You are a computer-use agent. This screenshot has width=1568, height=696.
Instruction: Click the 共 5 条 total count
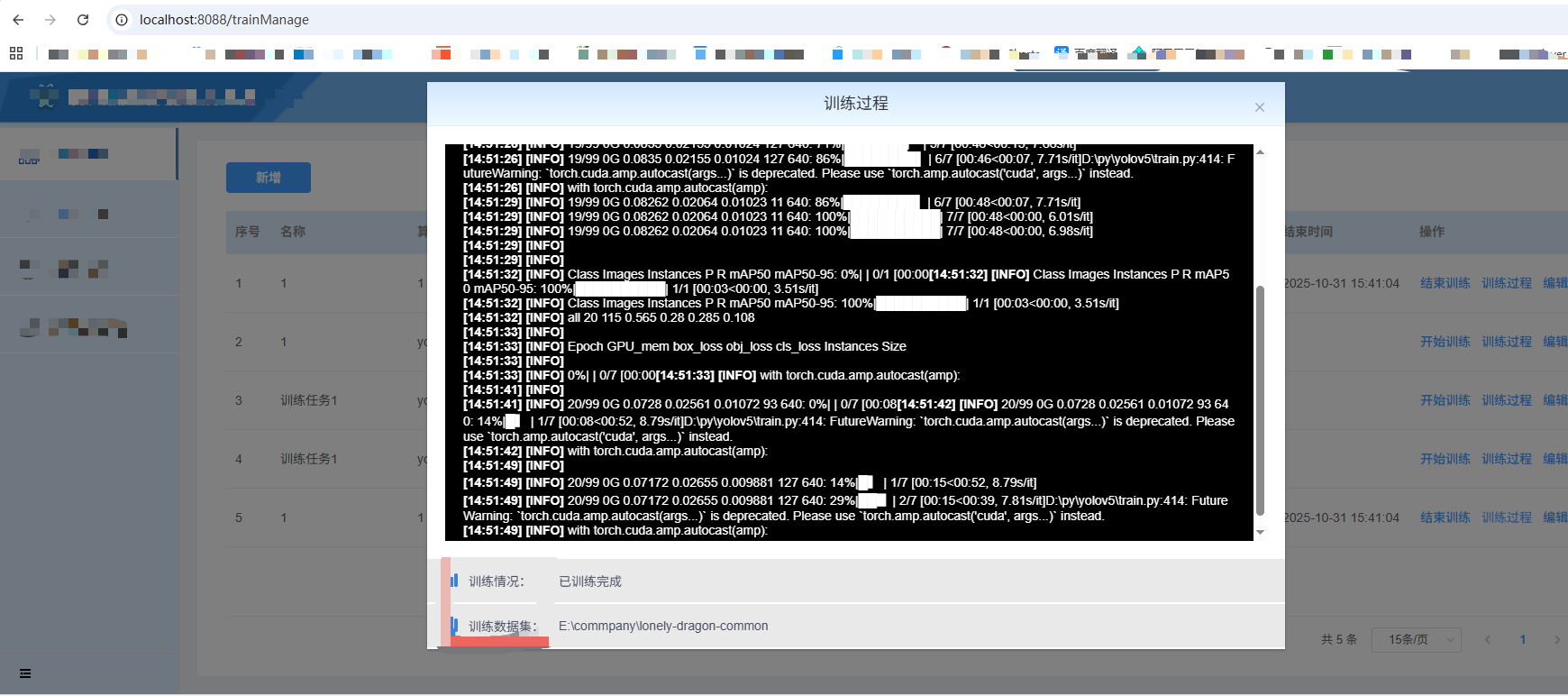[1339, 639]
